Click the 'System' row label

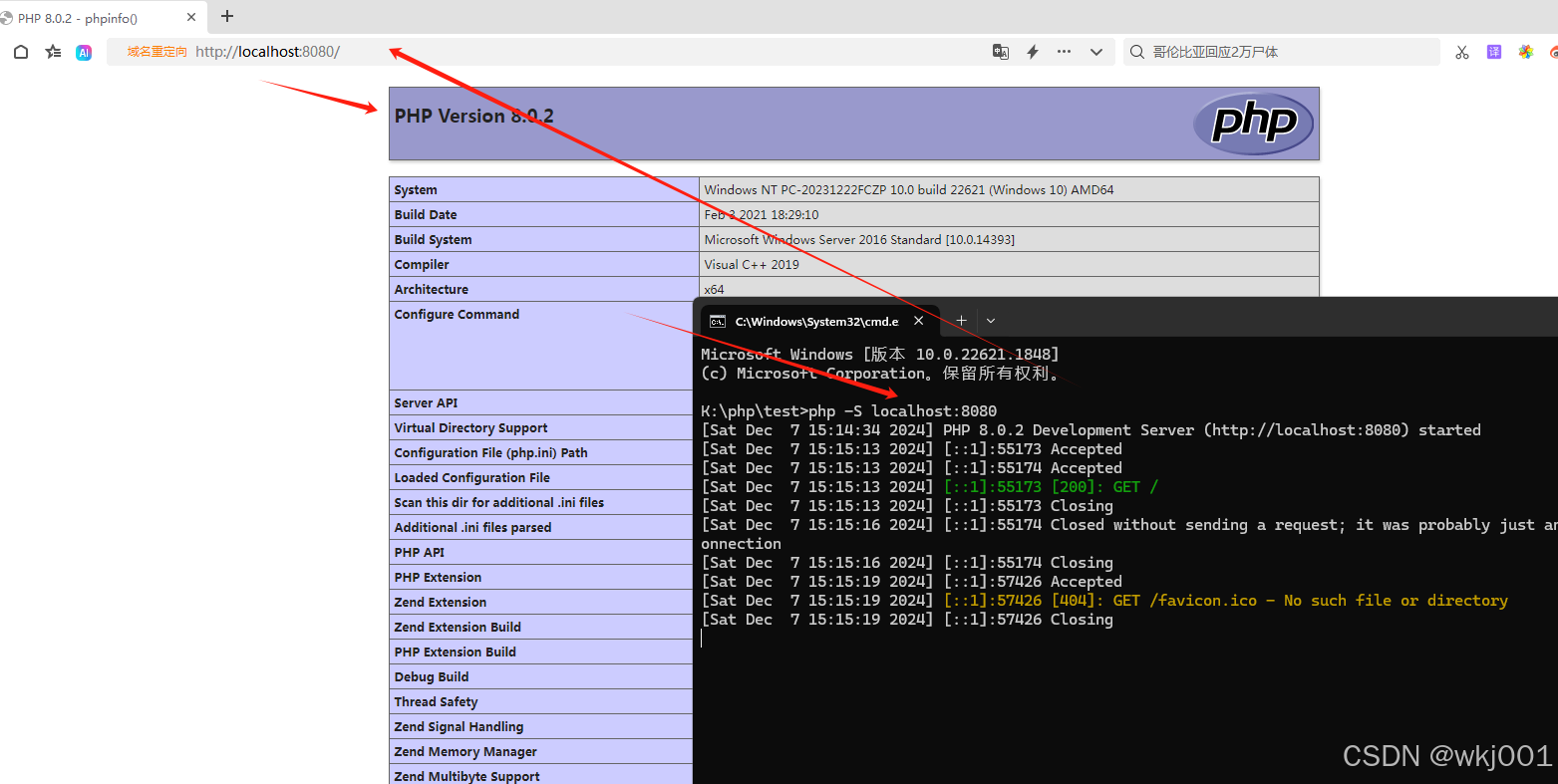416,190
